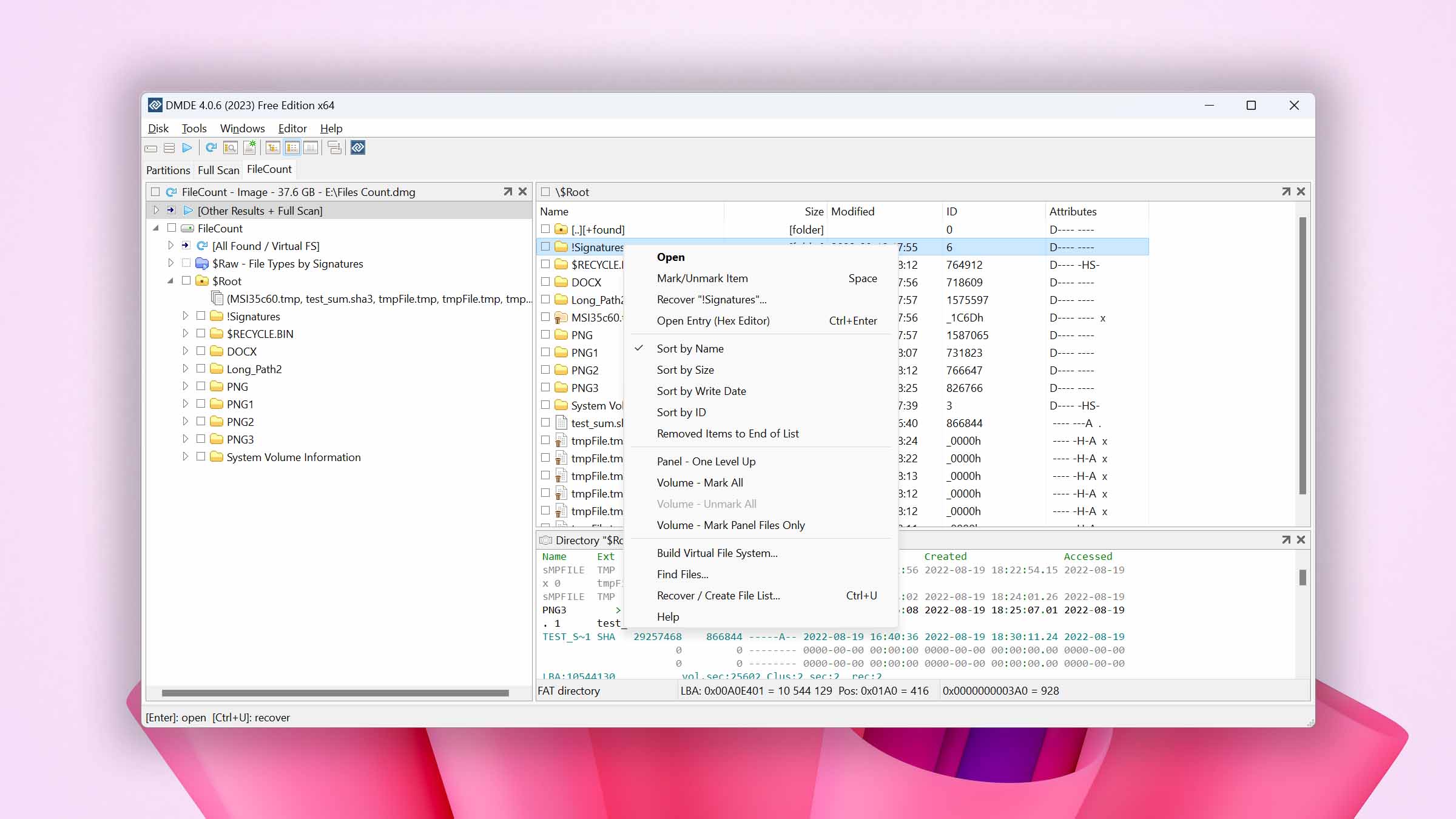
Task: Click the multi-file icon before MSI35c60.tmp list
Action: (x=217, y=298)
